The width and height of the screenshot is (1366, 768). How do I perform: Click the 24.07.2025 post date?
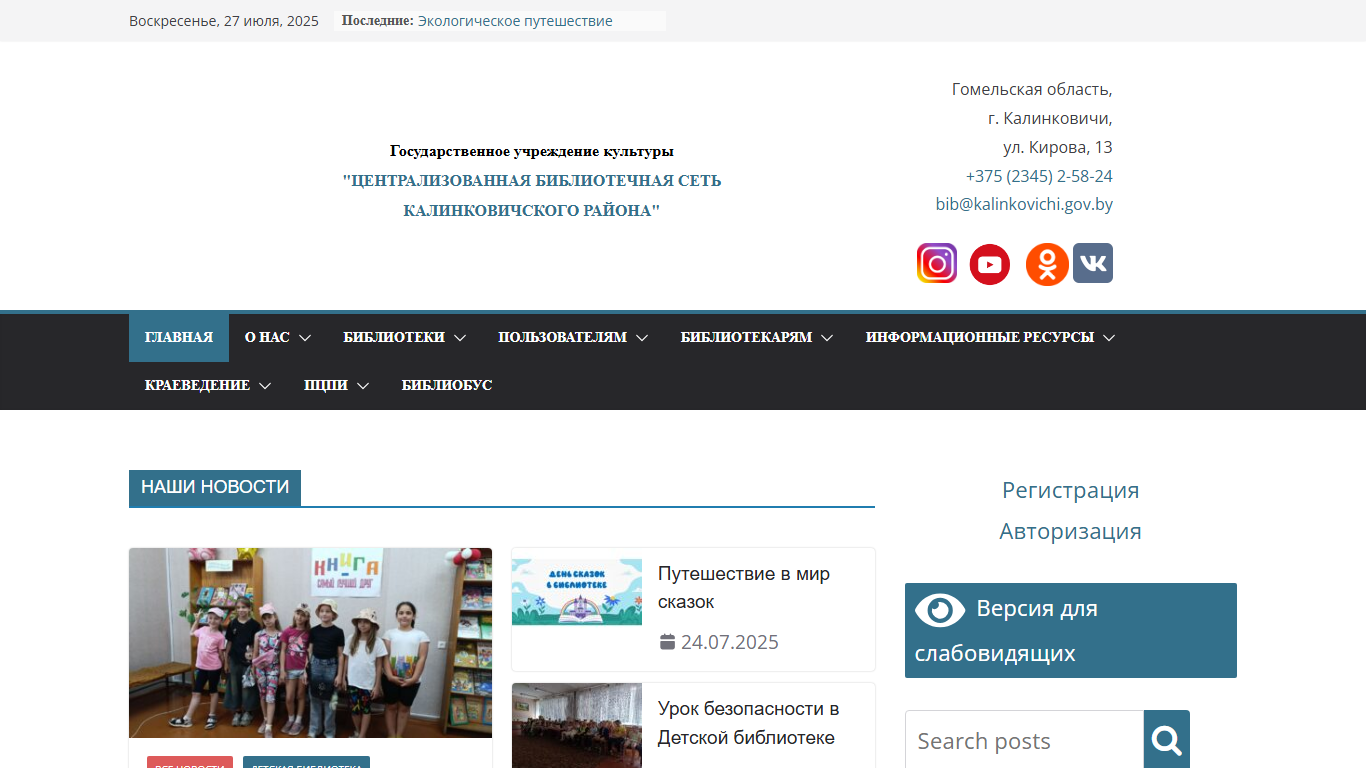[x=730, y=642]
